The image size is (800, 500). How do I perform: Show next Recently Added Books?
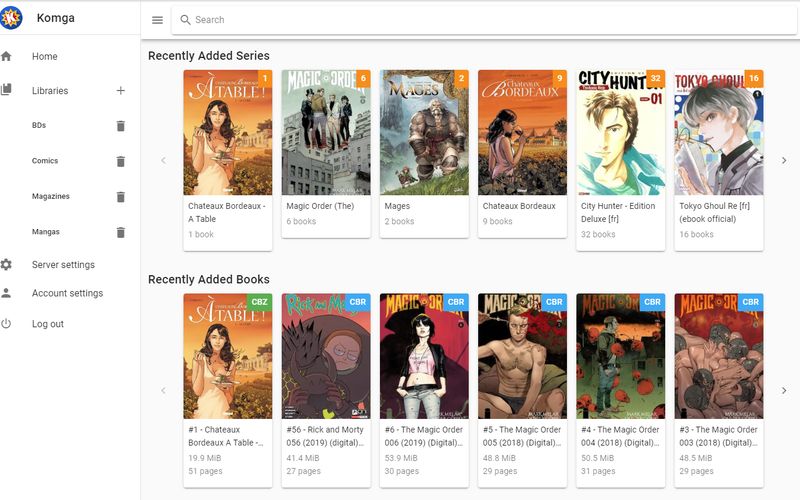coord(784,390)
